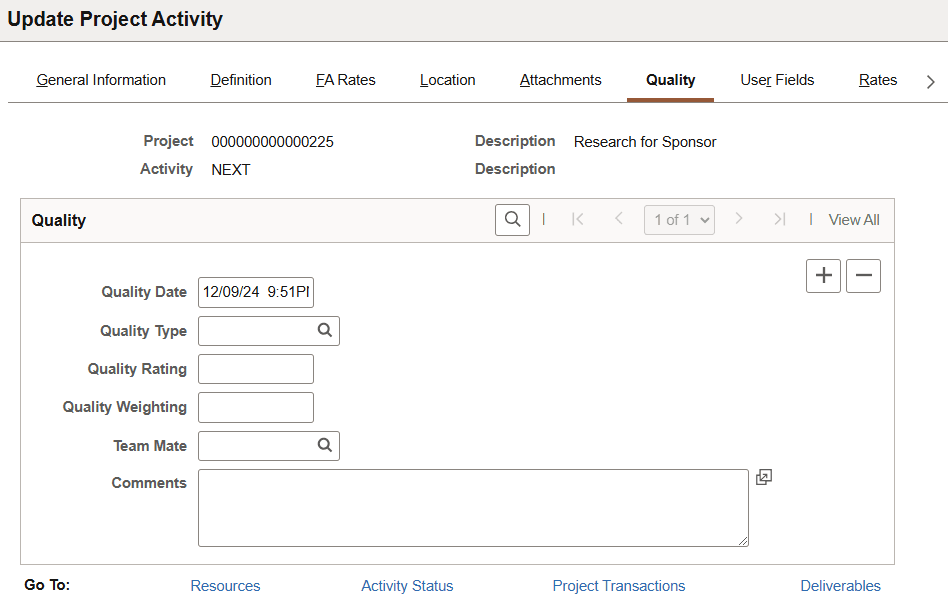Click the next-record chevron arrow

[740, 219]
